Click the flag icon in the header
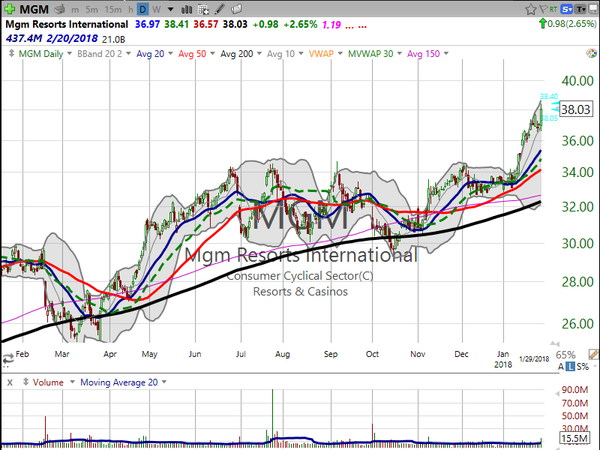This screenshot has width=600, height=450. coord(543,9)
